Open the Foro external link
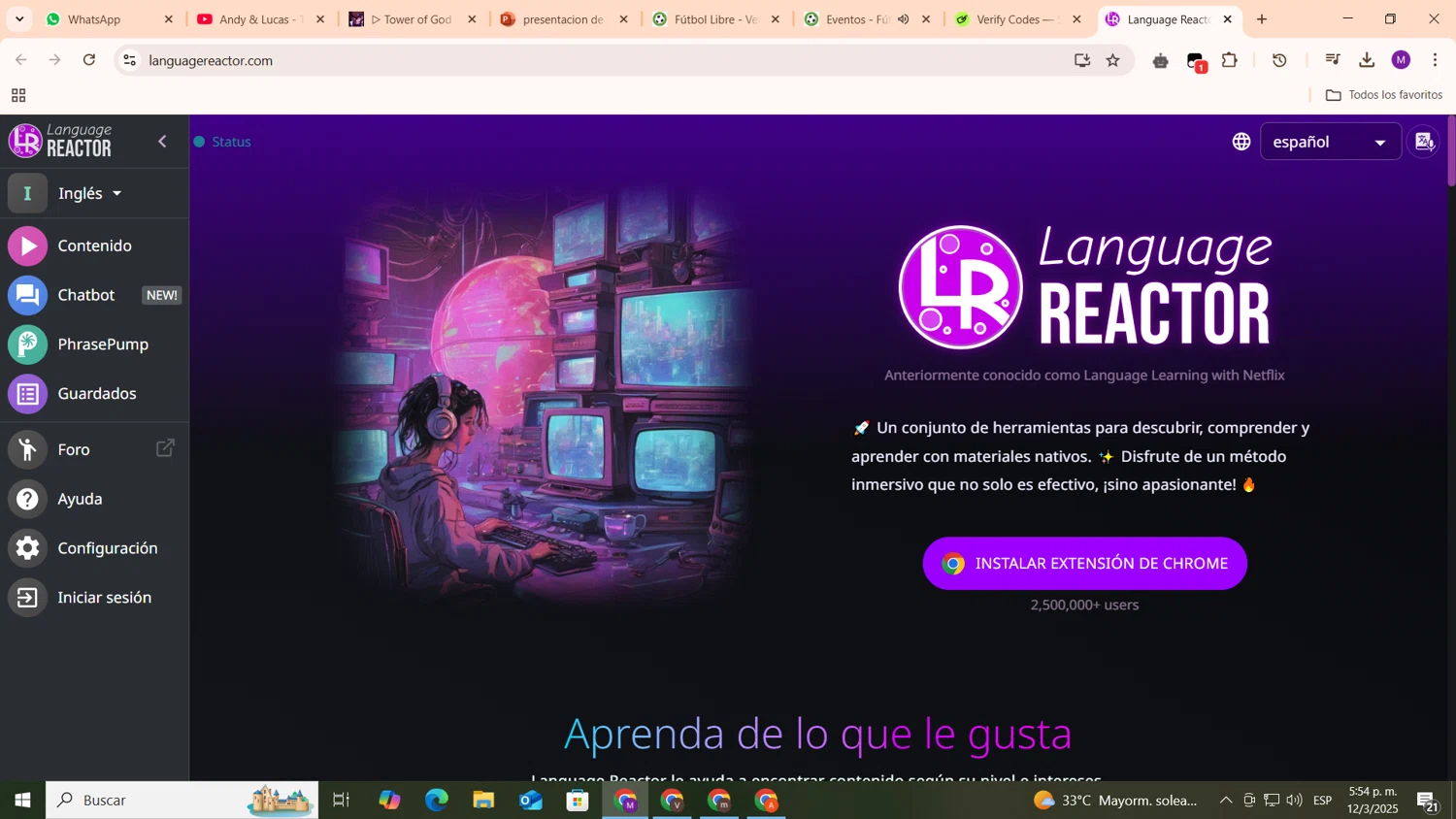 pyautogui.click(x=94, y=449)
